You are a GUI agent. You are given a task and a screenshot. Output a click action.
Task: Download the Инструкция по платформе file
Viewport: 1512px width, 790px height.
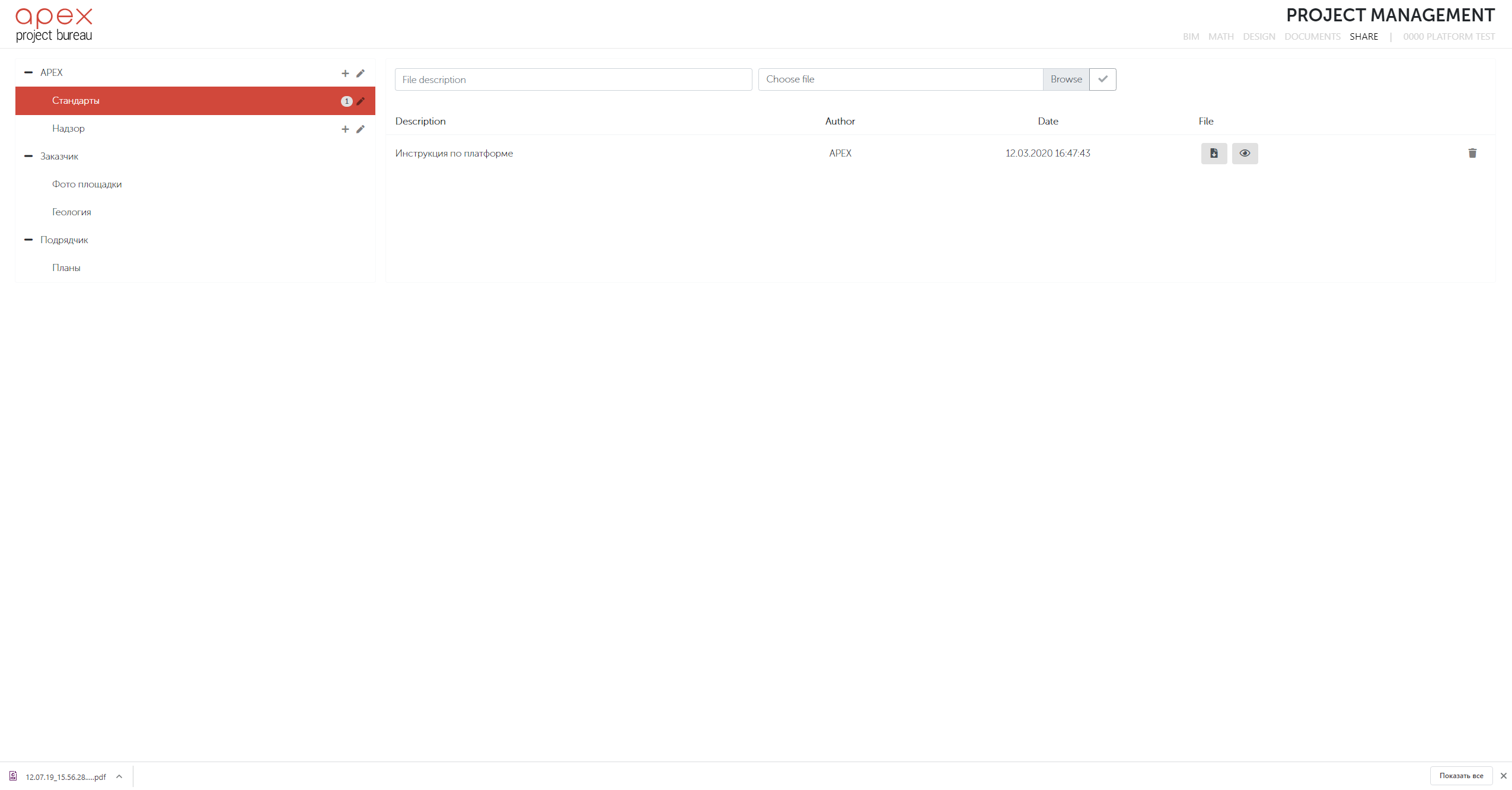[1214, 154]
